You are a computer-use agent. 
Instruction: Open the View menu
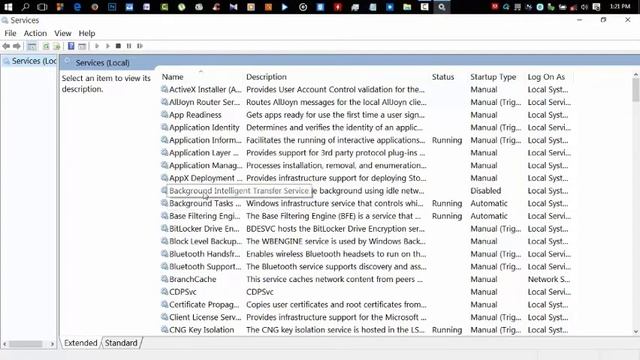click(62, 33)
